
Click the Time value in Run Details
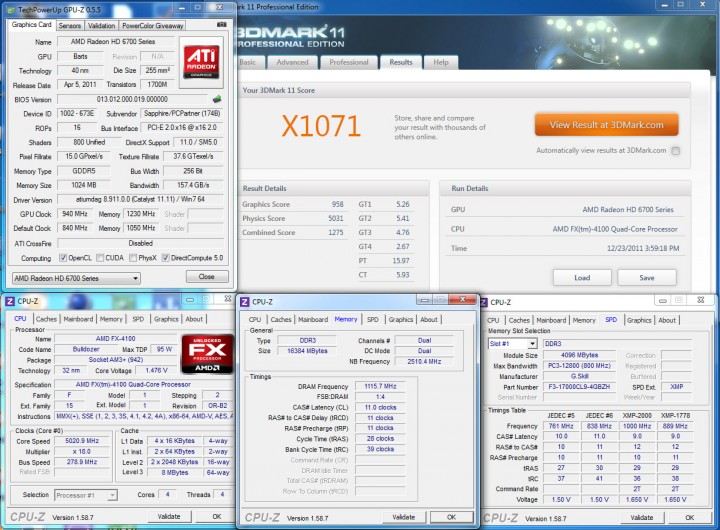coord(643,248)
